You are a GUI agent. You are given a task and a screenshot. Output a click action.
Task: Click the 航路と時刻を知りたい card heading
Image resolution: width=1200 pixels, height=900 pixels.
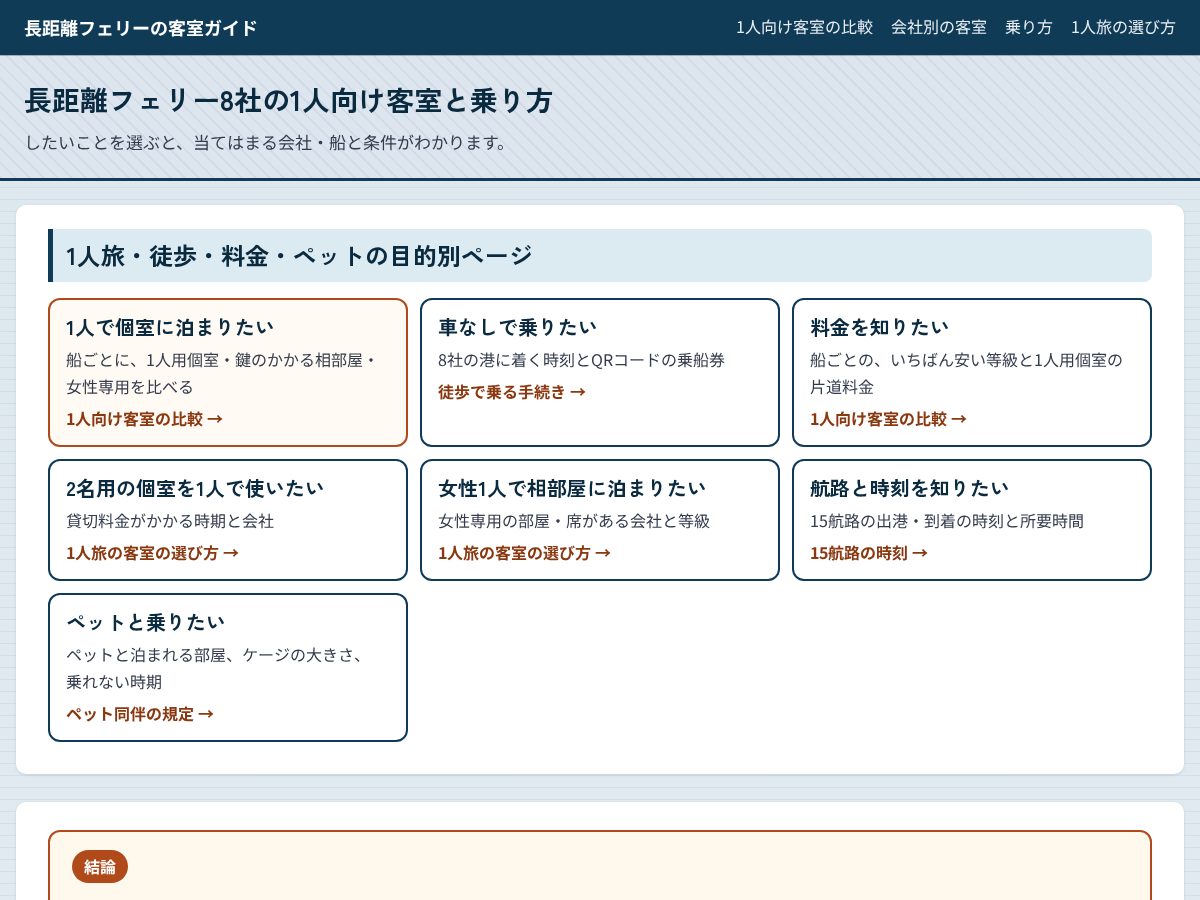pyautogui.click(x=909, y=488)
